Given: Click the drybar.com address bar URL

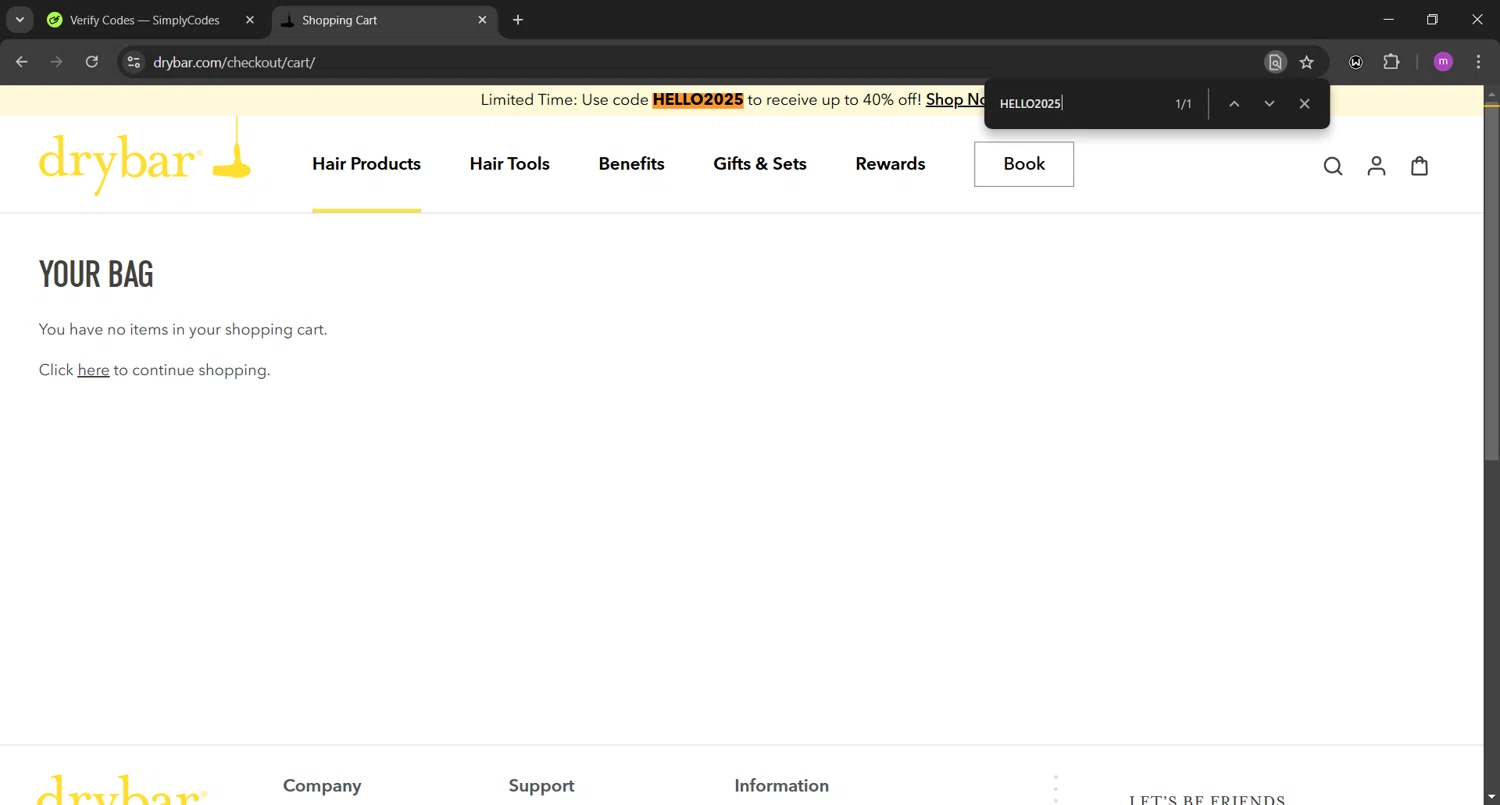Looking at the screenshot, I should pyautogui.click(x=234, y=62).
